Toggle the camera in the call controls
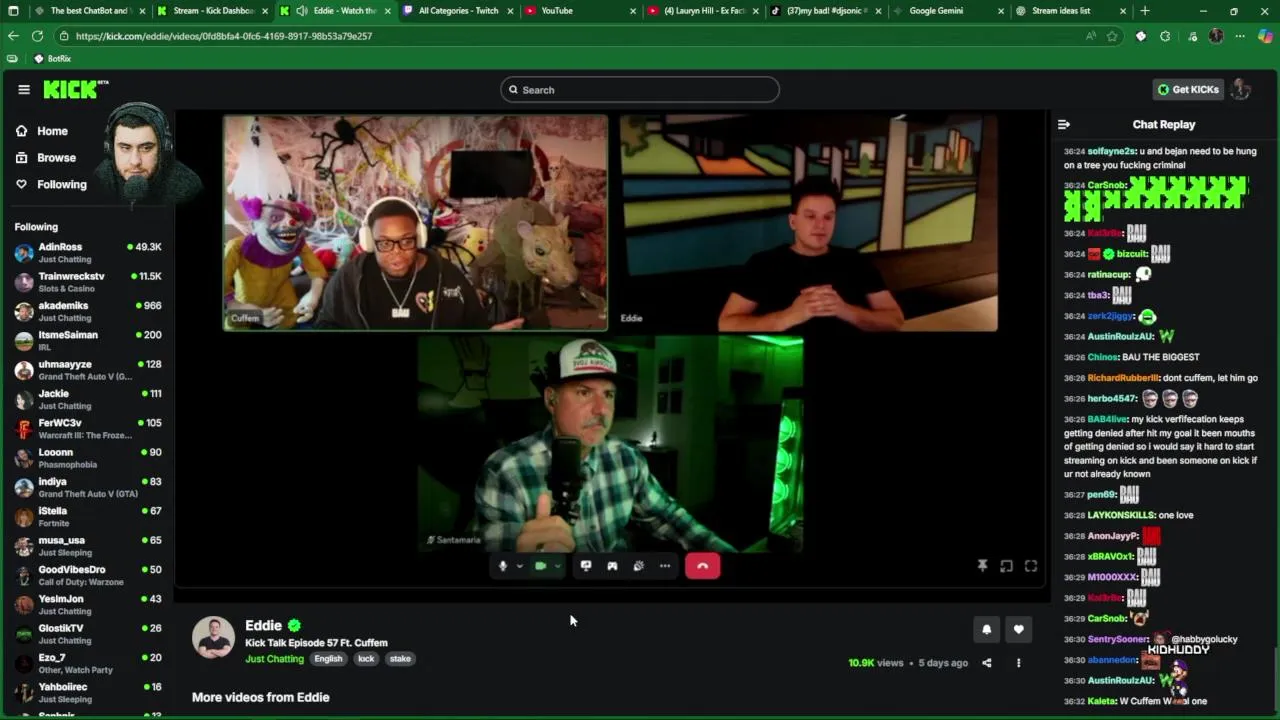 [540, 566]
